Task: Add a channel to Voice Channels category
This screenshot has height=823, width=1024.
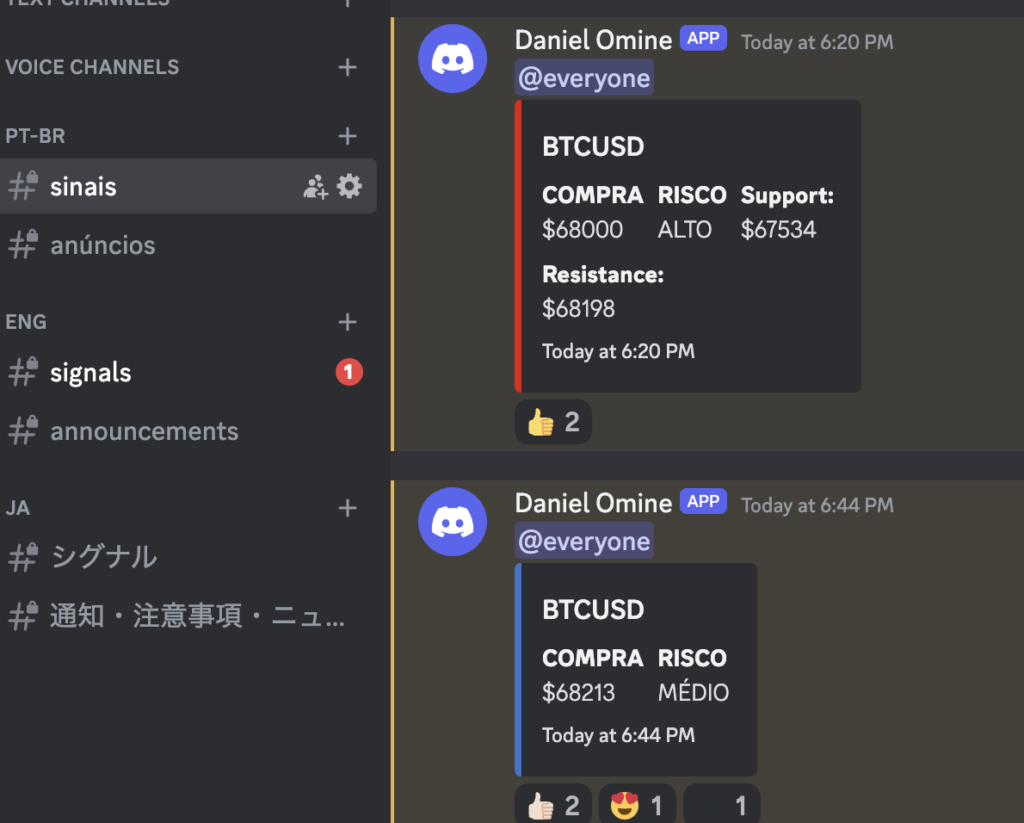Action: pos(347,67)
